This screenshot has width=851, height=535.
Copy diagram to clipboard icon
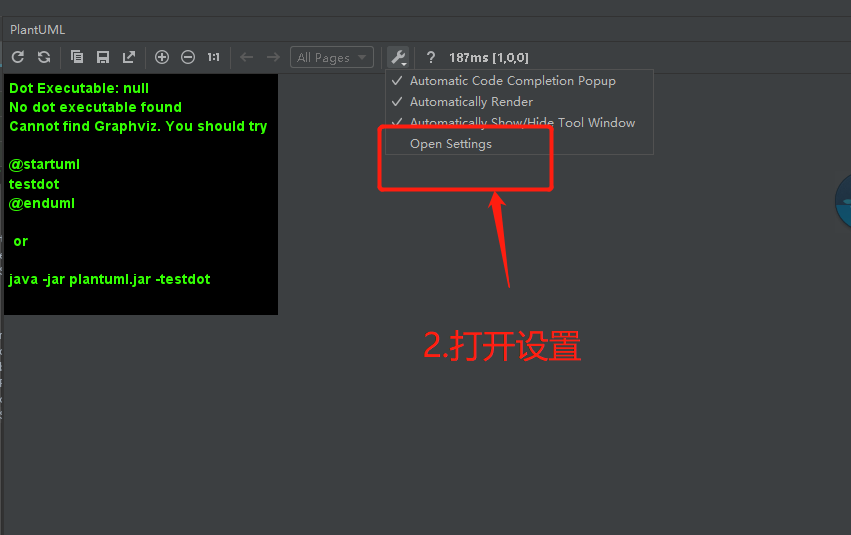click(77, 57)
